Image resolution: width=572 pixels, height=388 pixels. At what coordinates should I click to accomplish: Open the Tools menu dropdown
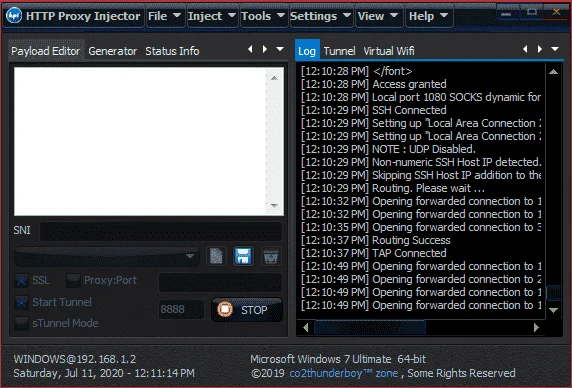click(263, 16)
